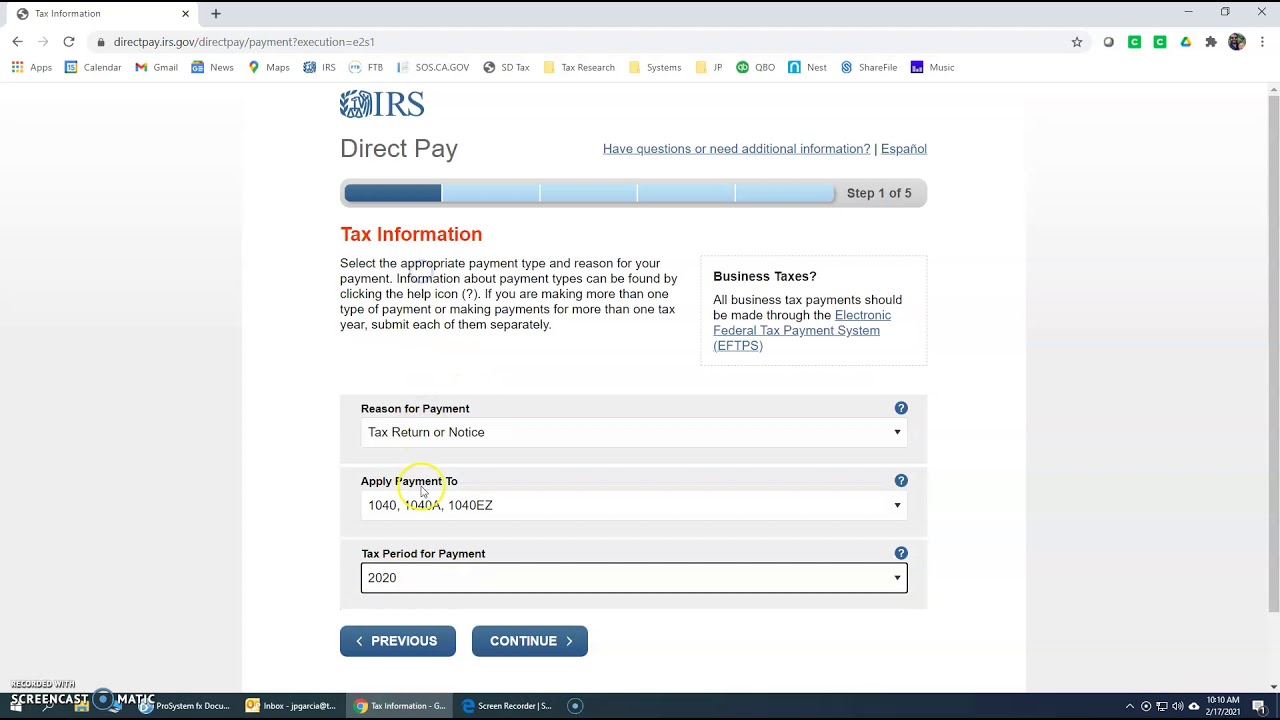The width and height of the screenshot is (1280, 720).
Task: Click the PREVIOUS button
Action: (x=398, y=641)
